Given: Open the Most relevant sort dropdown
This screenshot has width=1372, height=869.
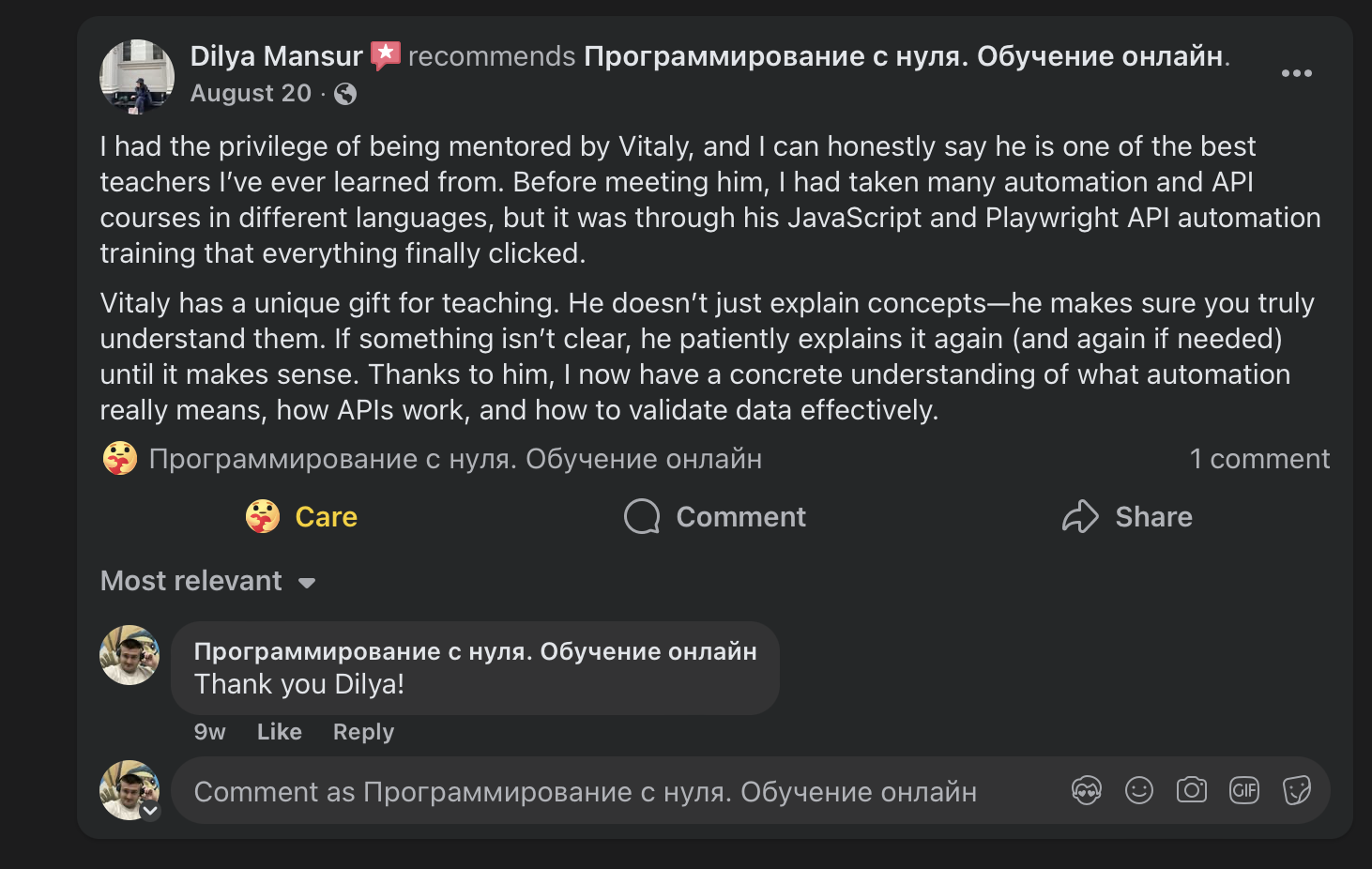Looking at the screenshot, I should [208, 581].
